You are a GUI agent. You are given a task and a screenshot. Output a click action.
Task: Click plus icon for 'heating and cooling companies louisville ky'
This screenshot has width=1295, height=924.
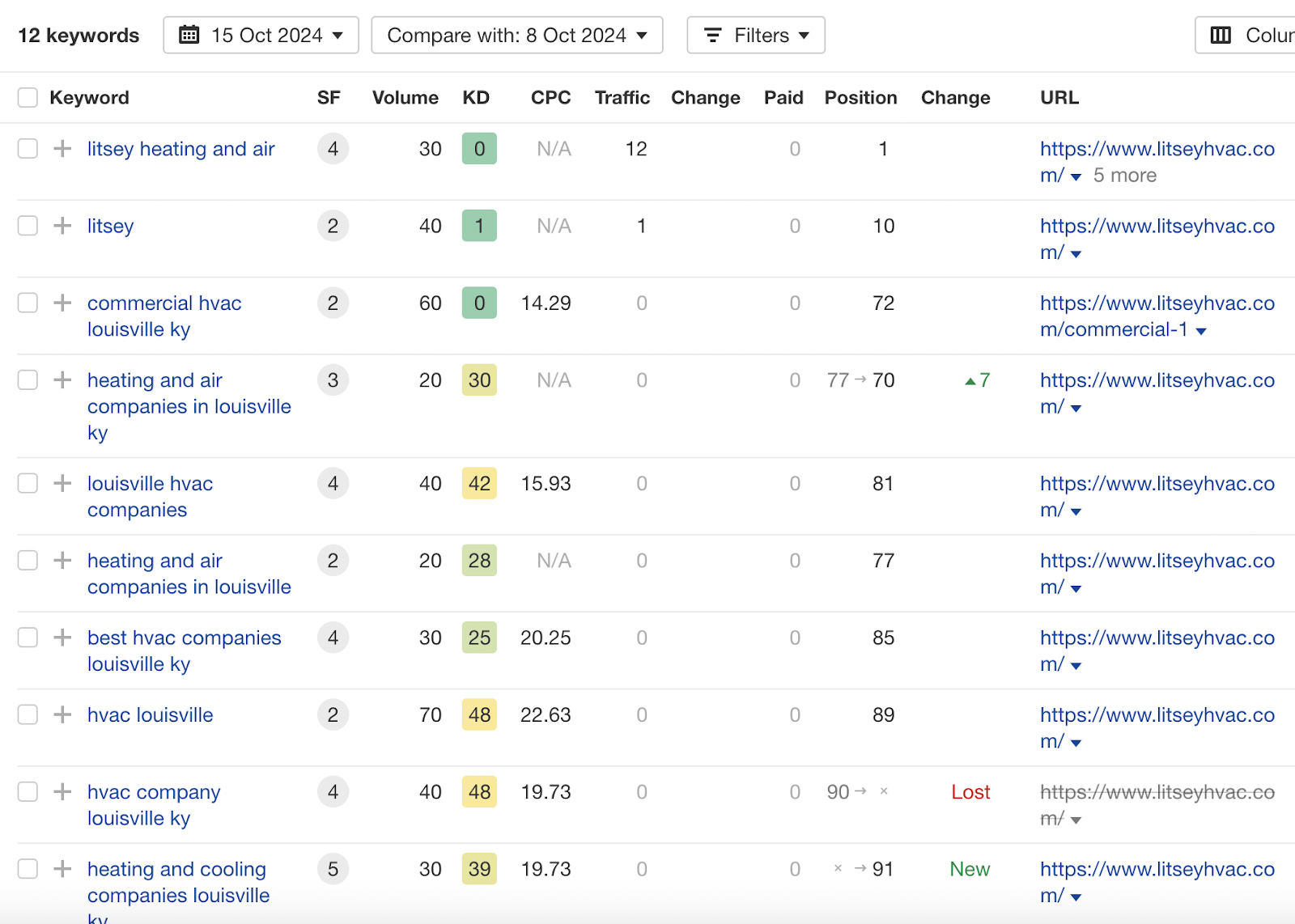[62, 869]
